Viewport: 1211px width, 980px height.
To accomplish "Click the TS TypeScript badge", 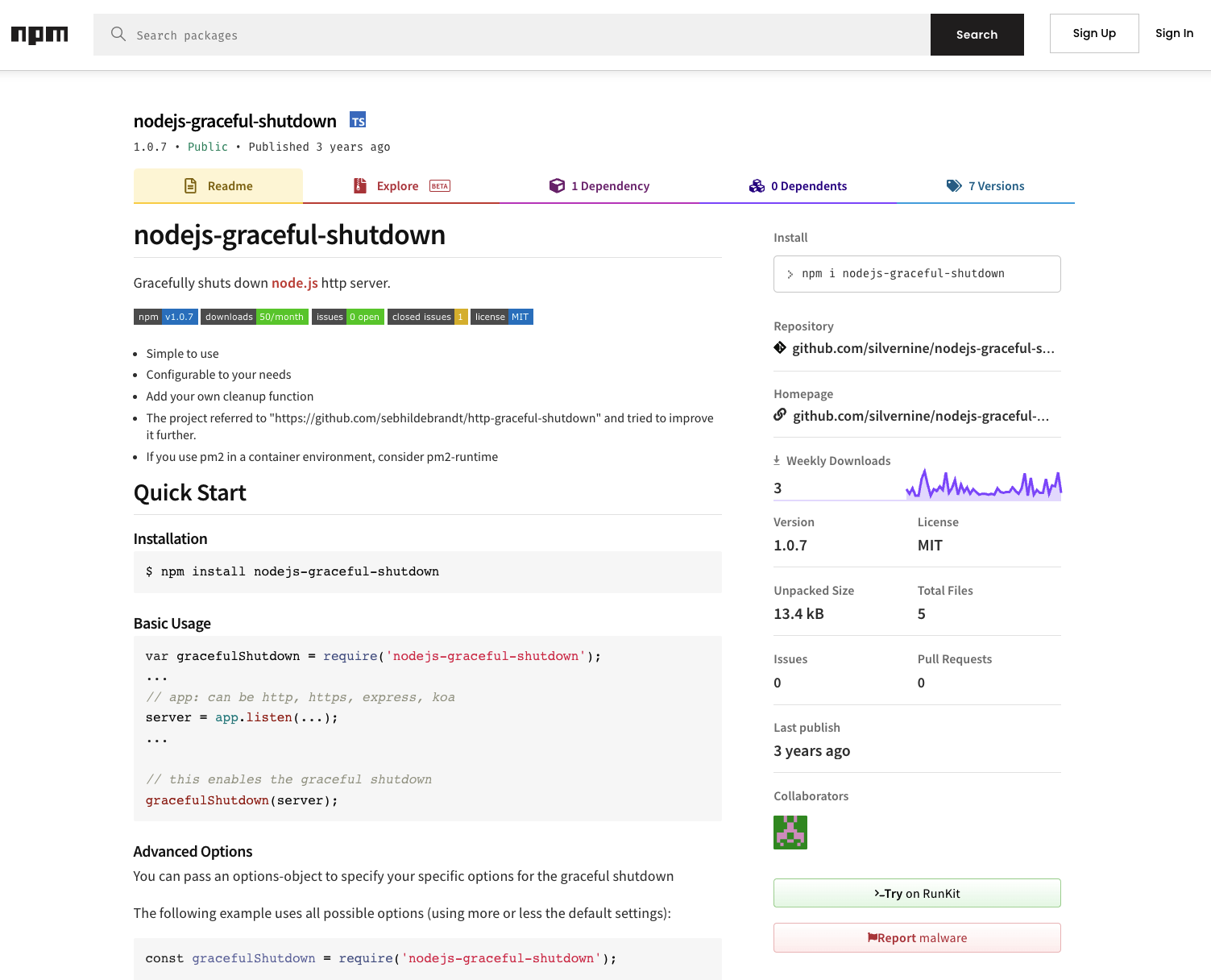I will [358, 120].
